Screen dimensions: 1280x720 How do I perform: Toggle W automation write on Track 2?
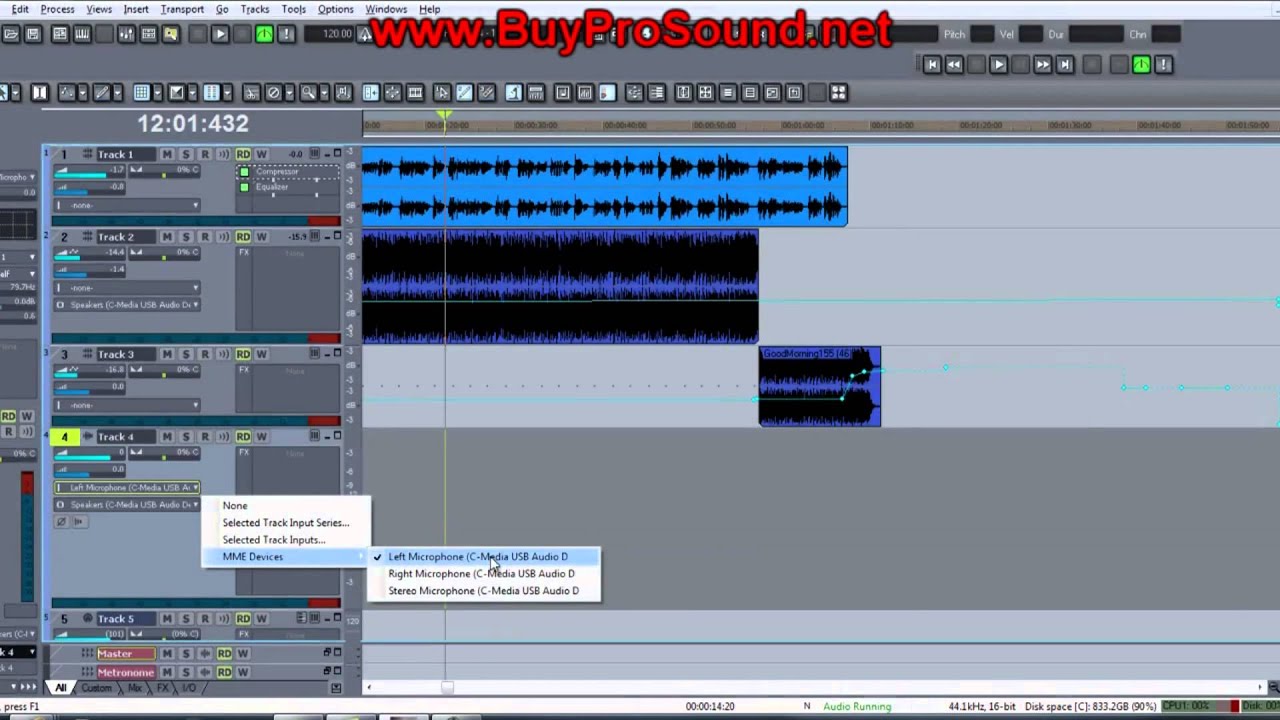pyautogui.click(x=261, y=237)
